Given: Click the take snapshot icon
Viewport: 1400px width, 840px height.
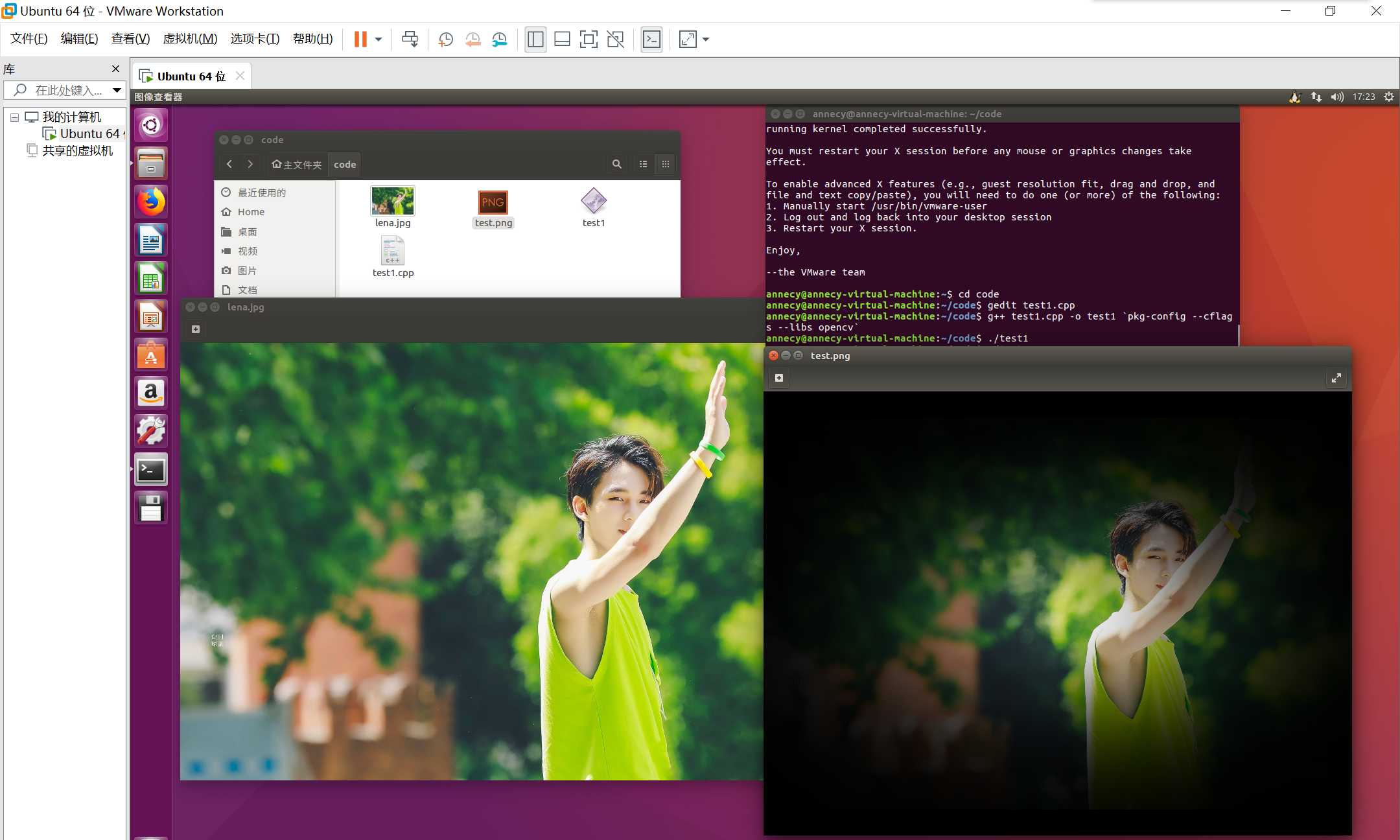Looking at the screenshot, I should [445, 40].
